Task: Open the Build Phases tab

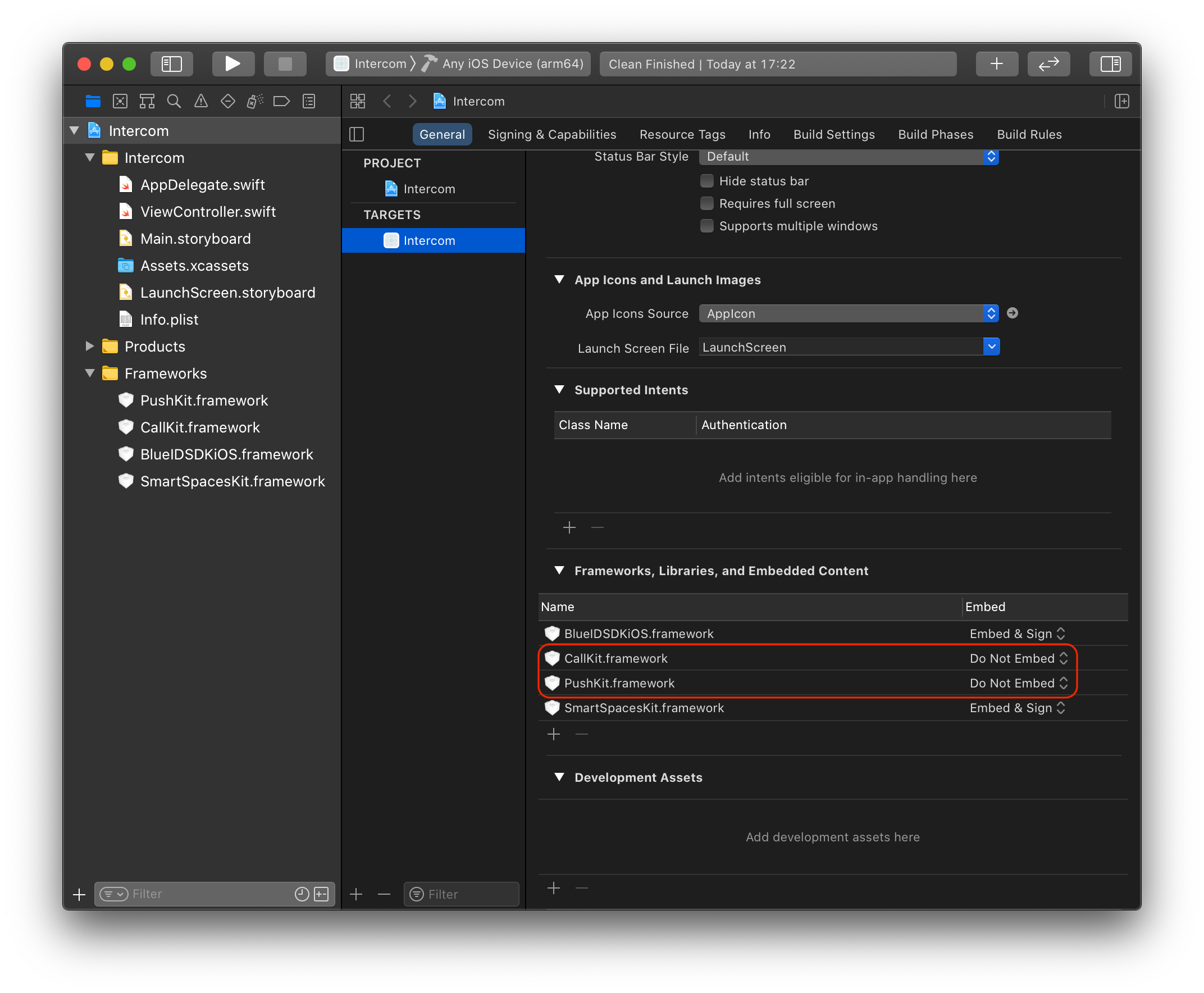Action: point(935,134)
